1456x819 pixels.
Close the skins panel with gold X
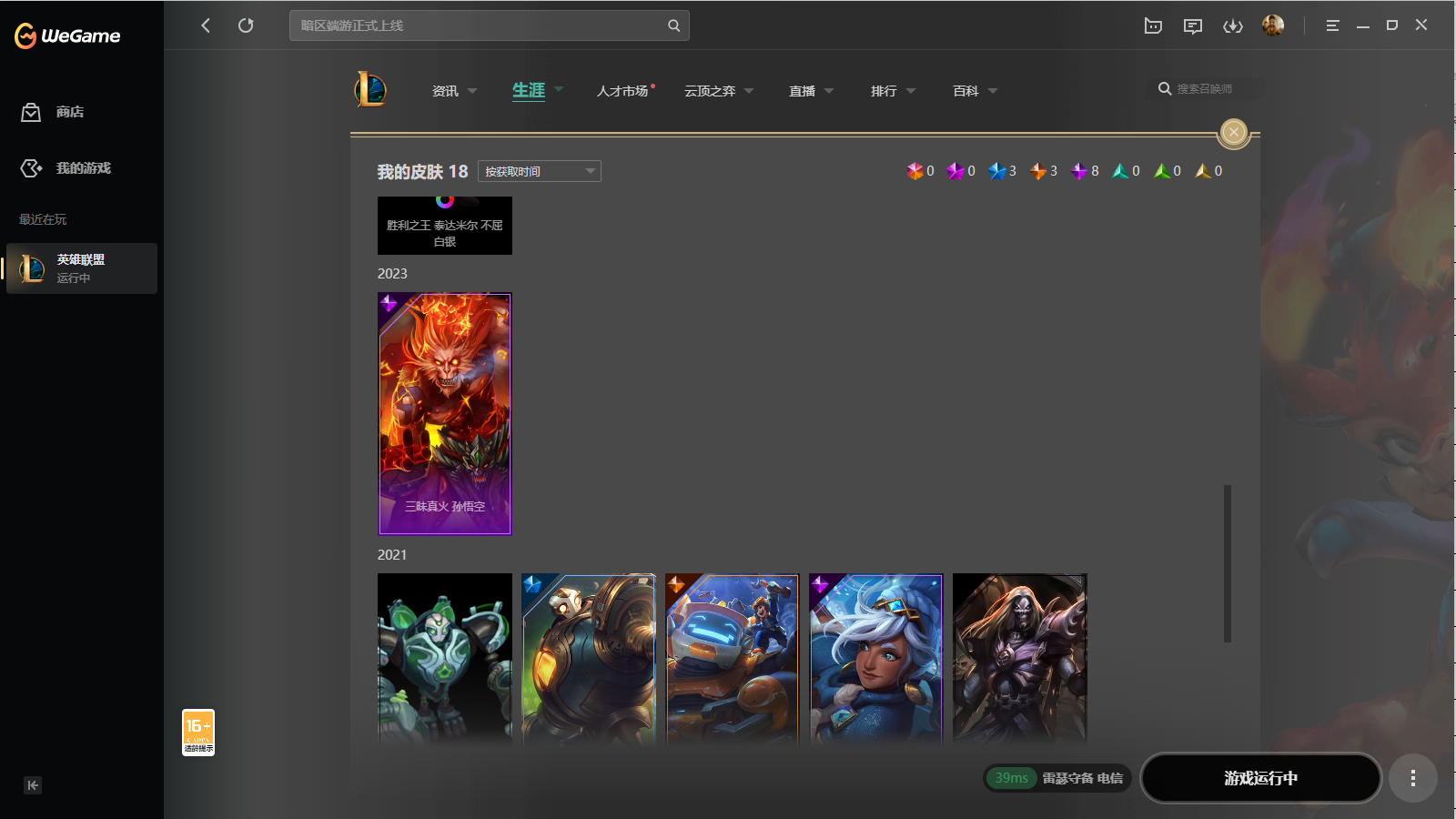1234,133
